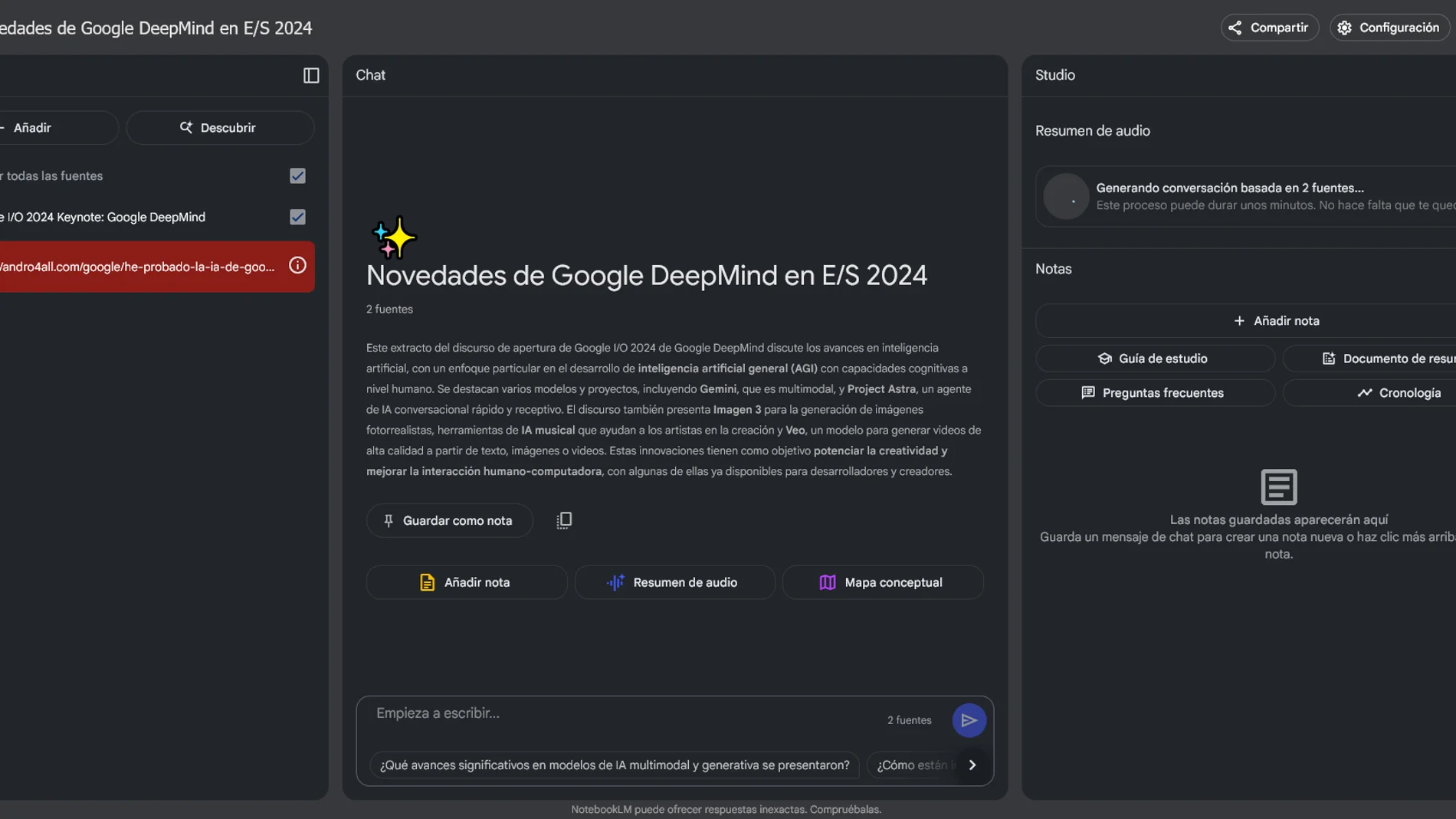Viewport: 1456px width, 819px height.
Task: Collapse the sources panel with sidebar icon
Action: pos(311,75)
